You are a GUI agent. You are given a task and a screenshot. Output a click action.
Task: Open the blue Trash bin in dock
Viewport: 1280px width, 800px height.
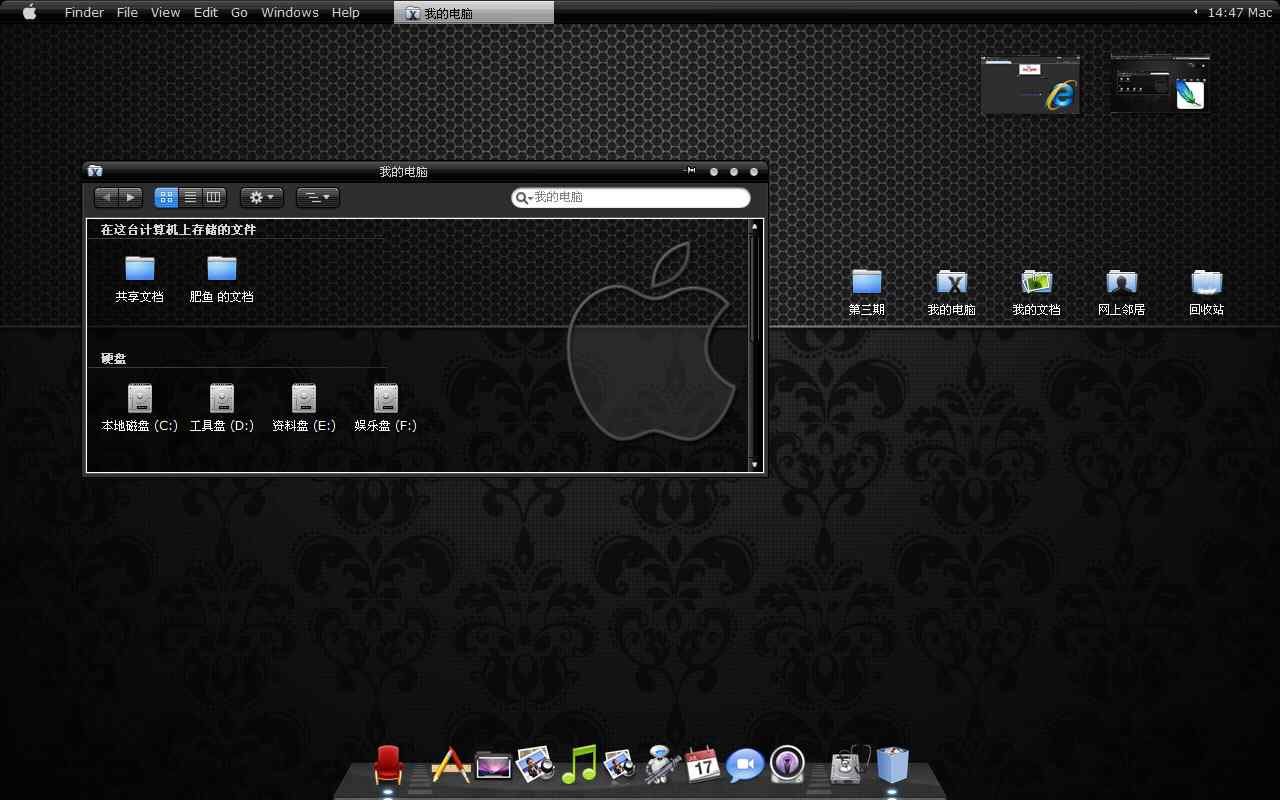tap(892, 765)
